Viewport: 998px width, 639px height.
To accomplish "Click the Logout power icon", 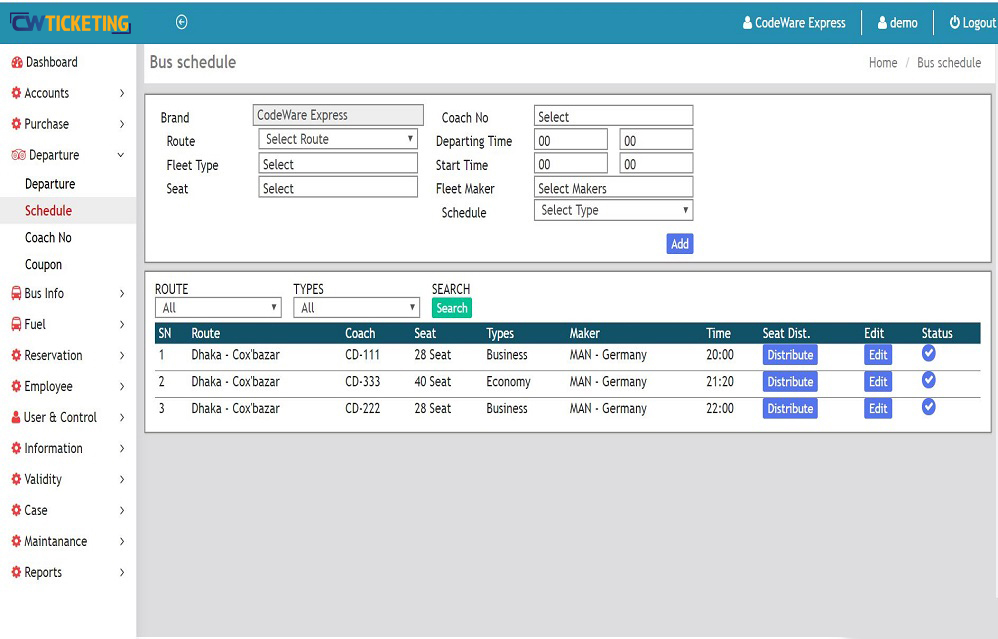I will coord(950,22).
